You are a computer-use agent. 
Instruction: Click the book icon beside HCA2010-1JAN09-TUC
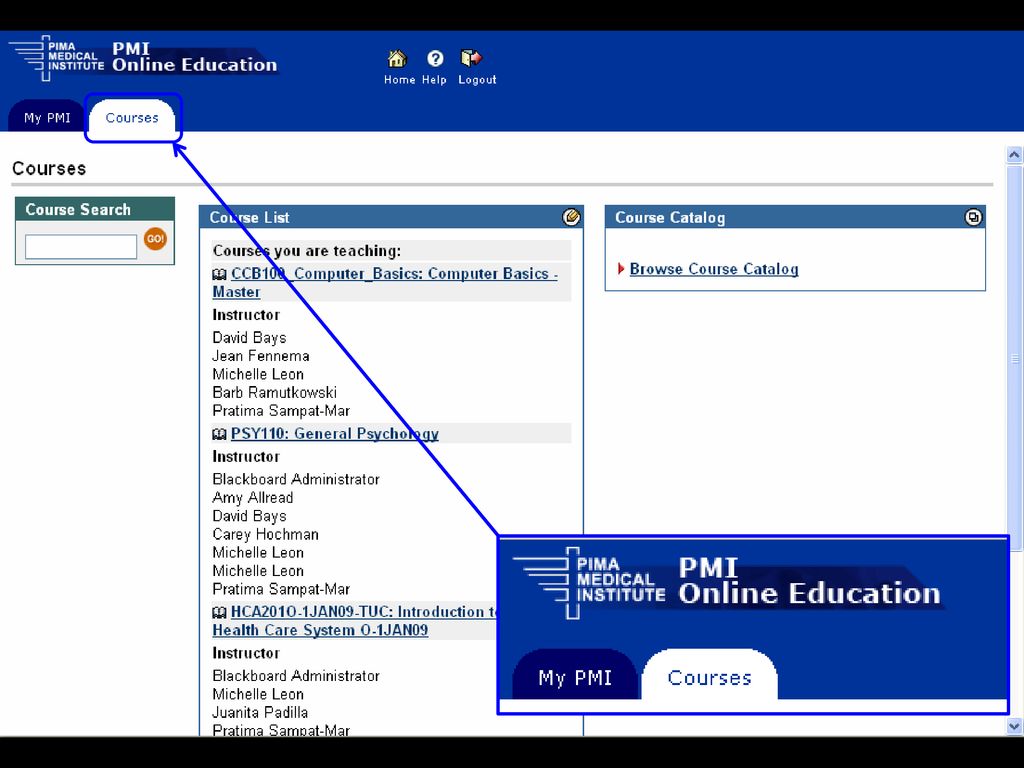click(219, 613)
